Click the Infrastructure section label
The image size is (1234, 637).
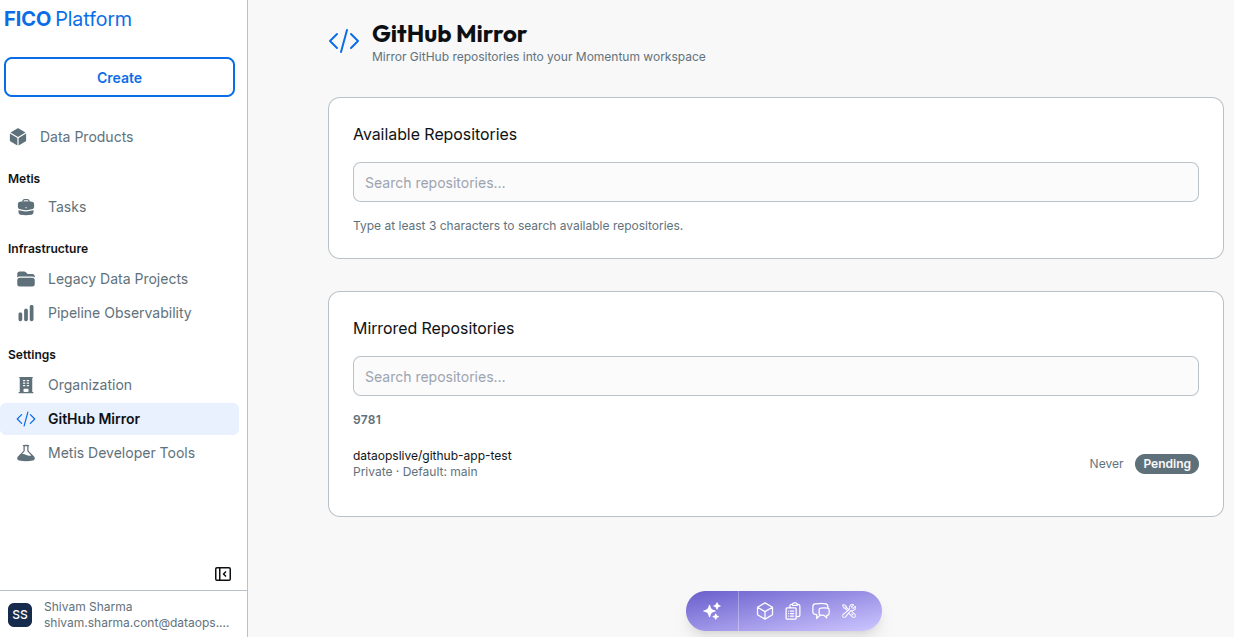coord(48,249)
